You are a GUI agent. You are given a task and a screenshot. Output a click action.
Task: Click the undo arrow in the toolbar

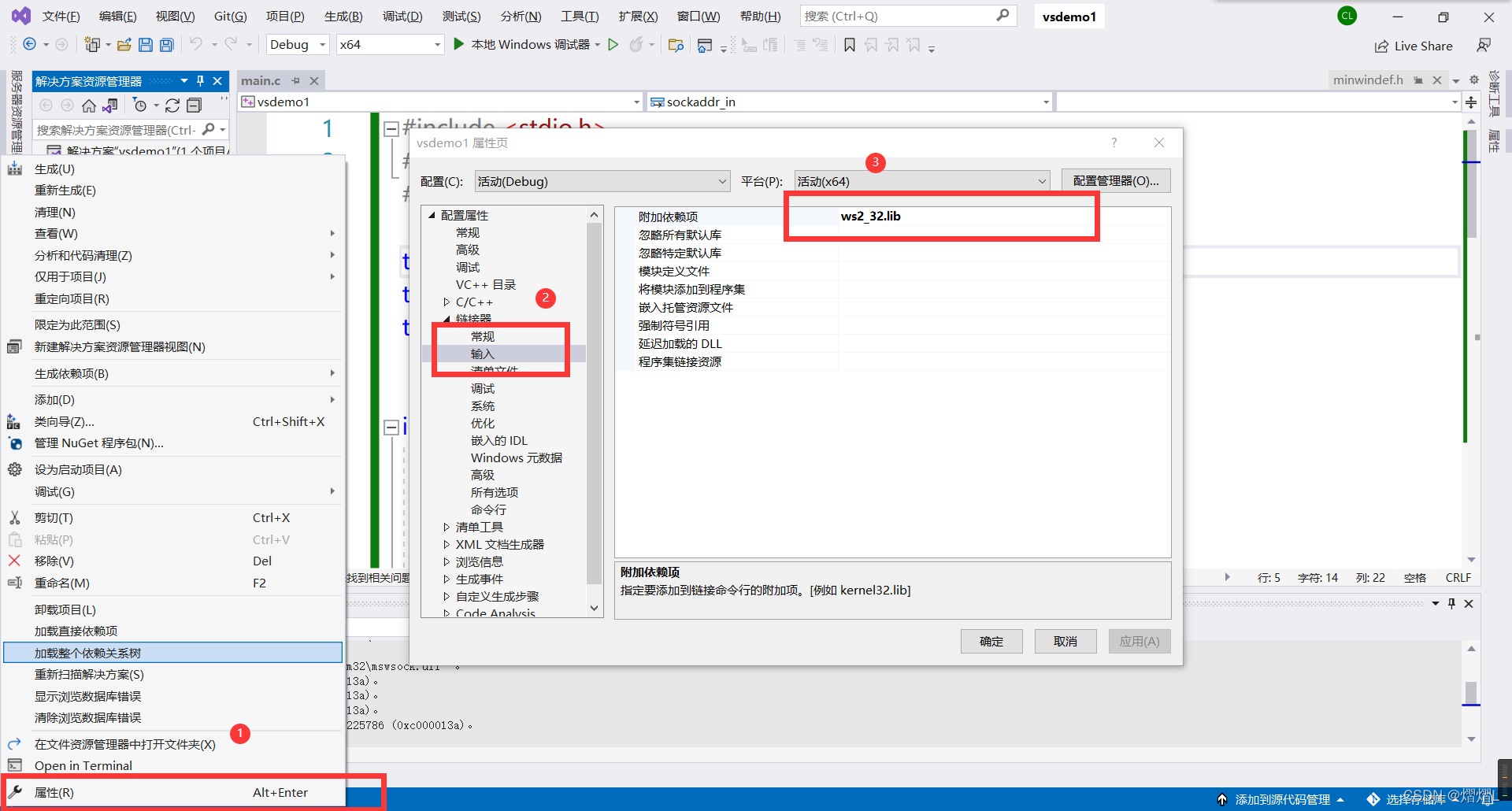195,45
